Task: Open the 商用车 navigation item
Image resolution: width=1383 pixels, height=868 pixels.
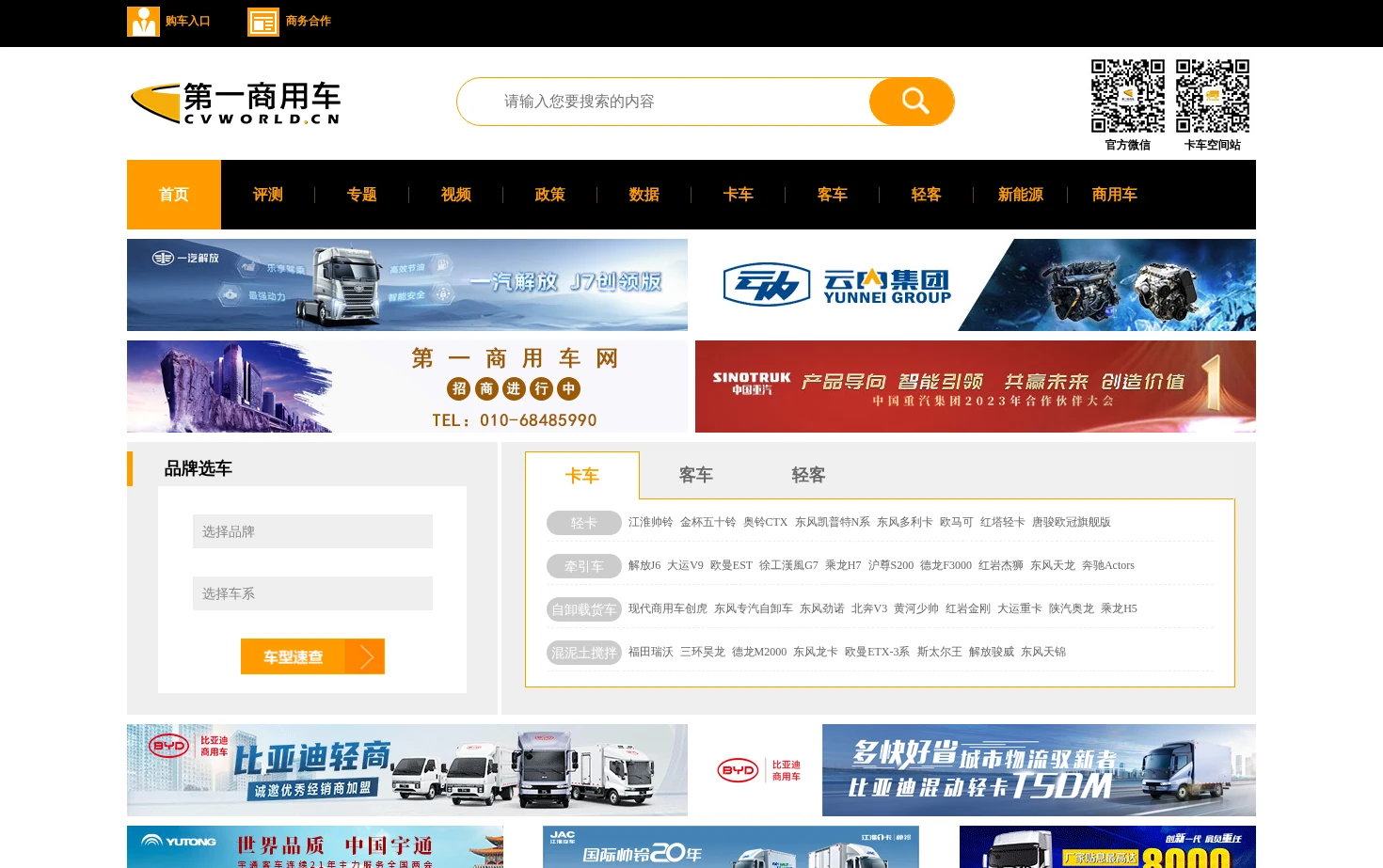Action: point(1115,195)
